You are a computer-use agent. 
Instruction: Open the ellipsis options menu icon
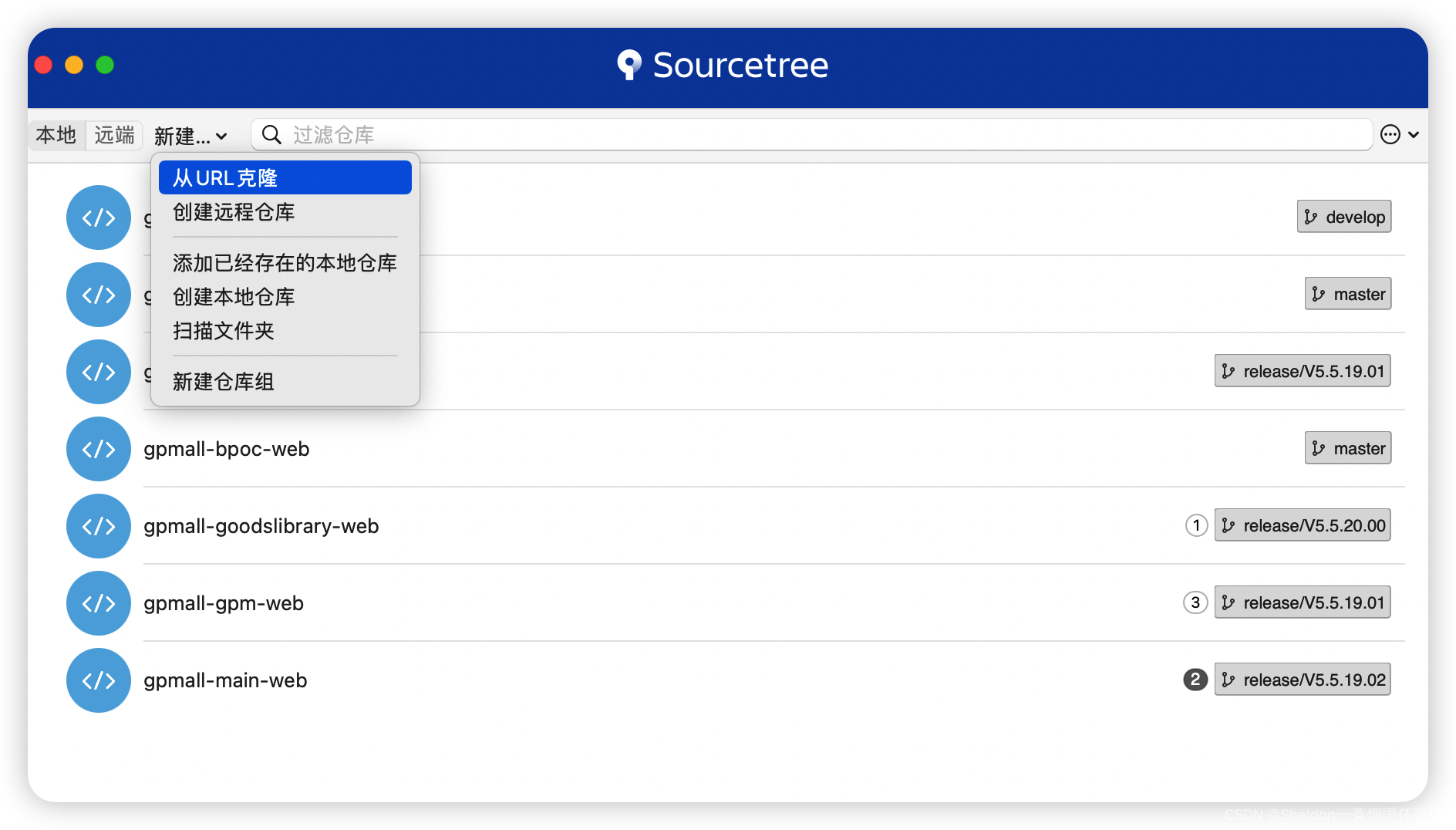coord(1390,135)
